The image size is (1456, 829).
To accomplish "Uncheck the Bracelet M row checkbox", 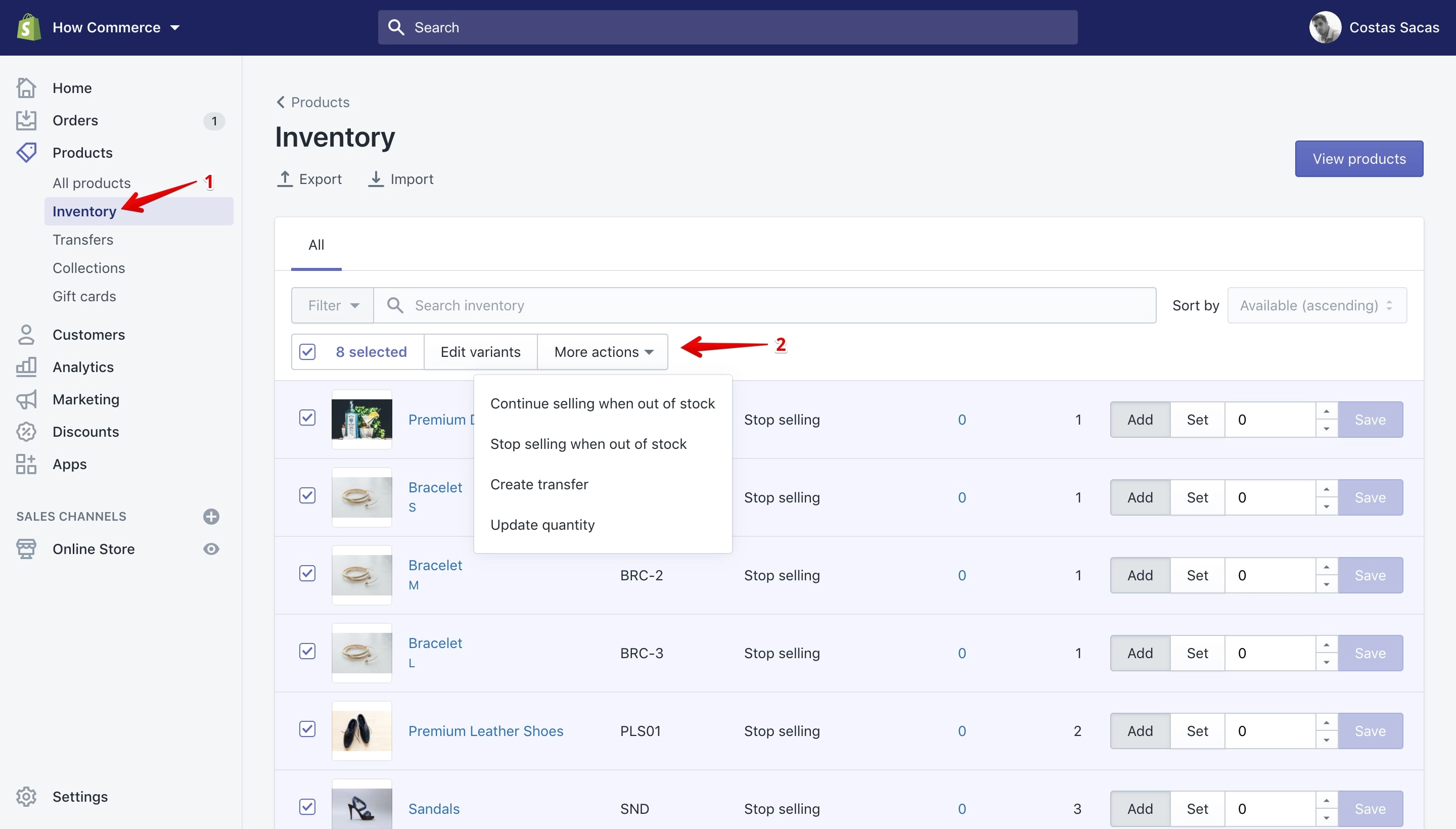I will [x=307, y=573].
